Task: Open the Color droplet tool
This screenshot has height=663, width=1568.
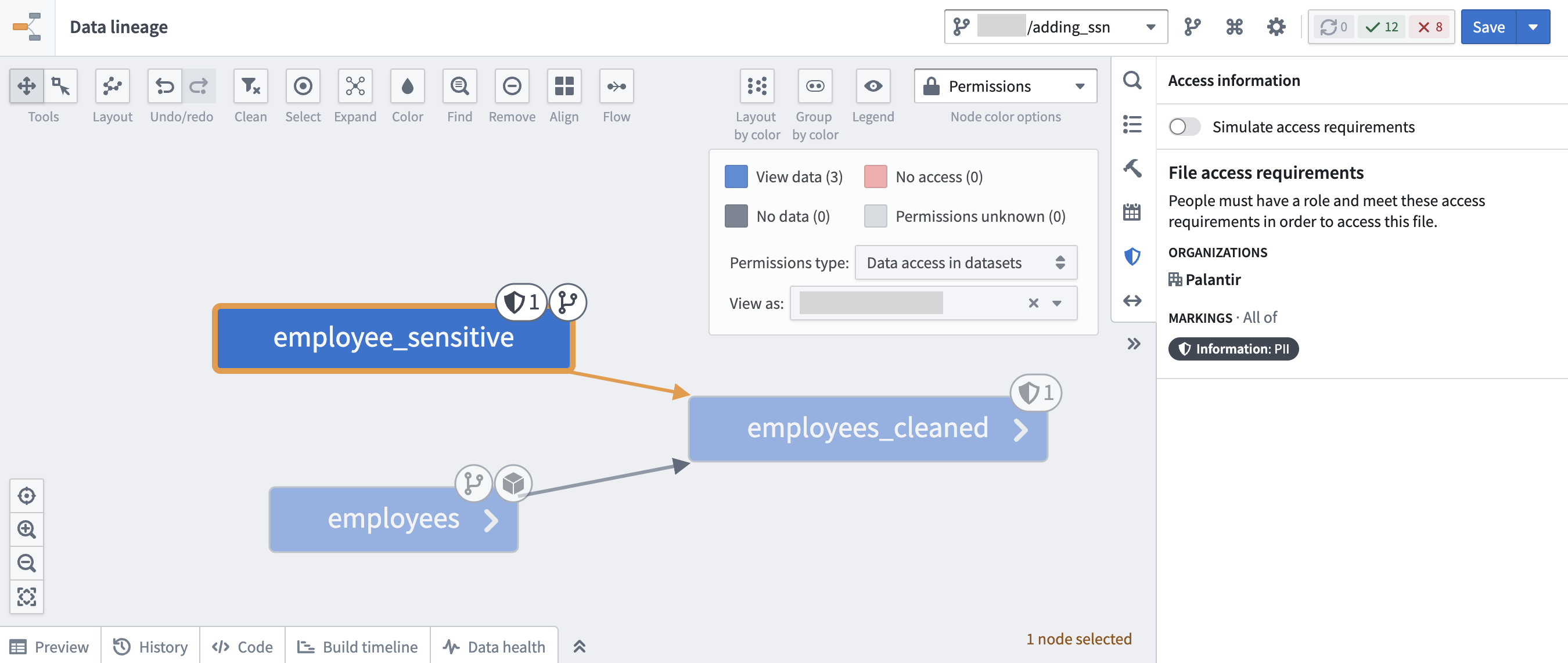Action: point(407,86)
